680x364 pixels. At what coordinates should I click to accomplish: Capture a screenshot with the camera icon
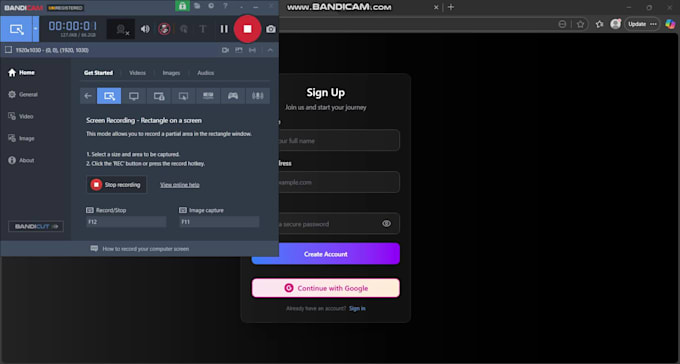pyautogui.click(x=271, y=29)
